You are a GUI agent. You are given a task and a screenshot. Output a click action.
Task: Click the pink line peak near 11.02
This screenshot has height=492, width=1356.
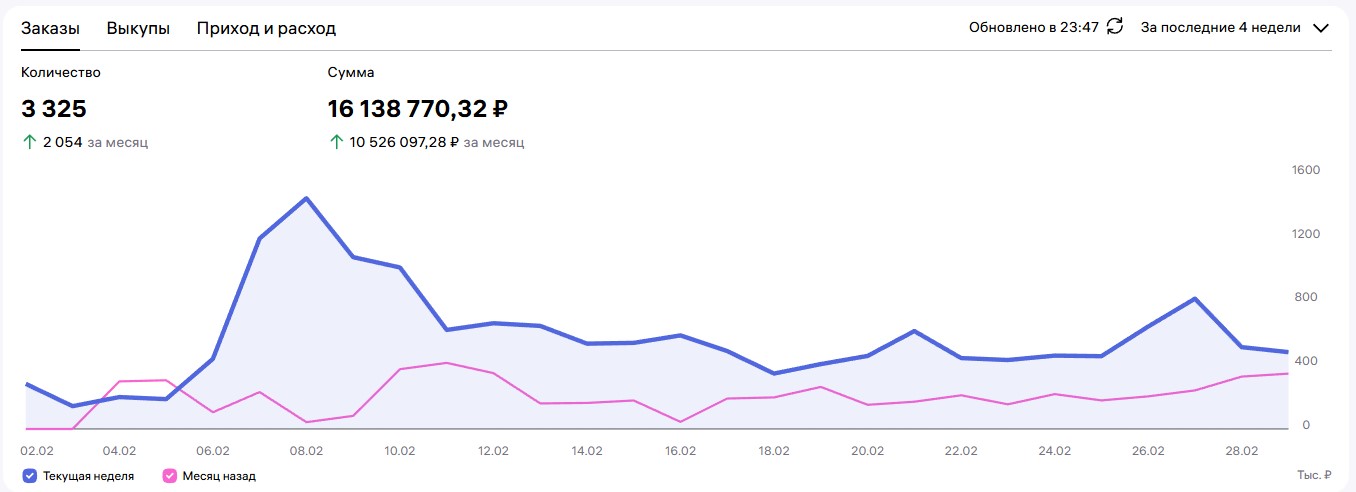click(x=446, y=363)
